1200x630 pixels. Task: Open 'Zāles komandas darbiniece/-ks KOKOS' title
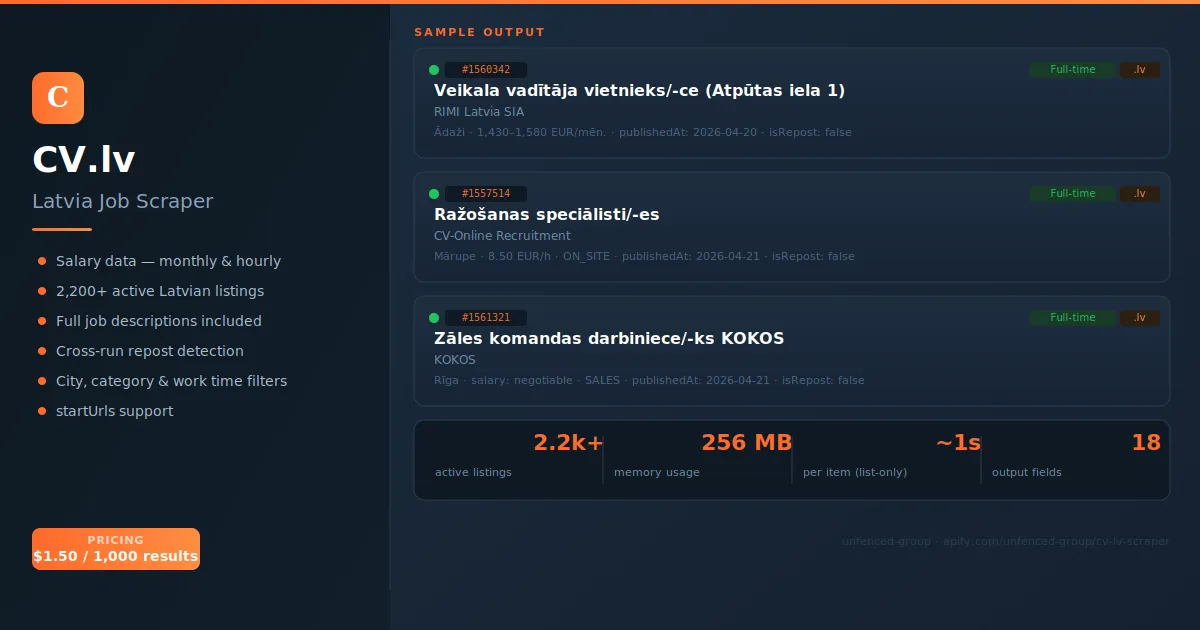[x=609, y=339]
